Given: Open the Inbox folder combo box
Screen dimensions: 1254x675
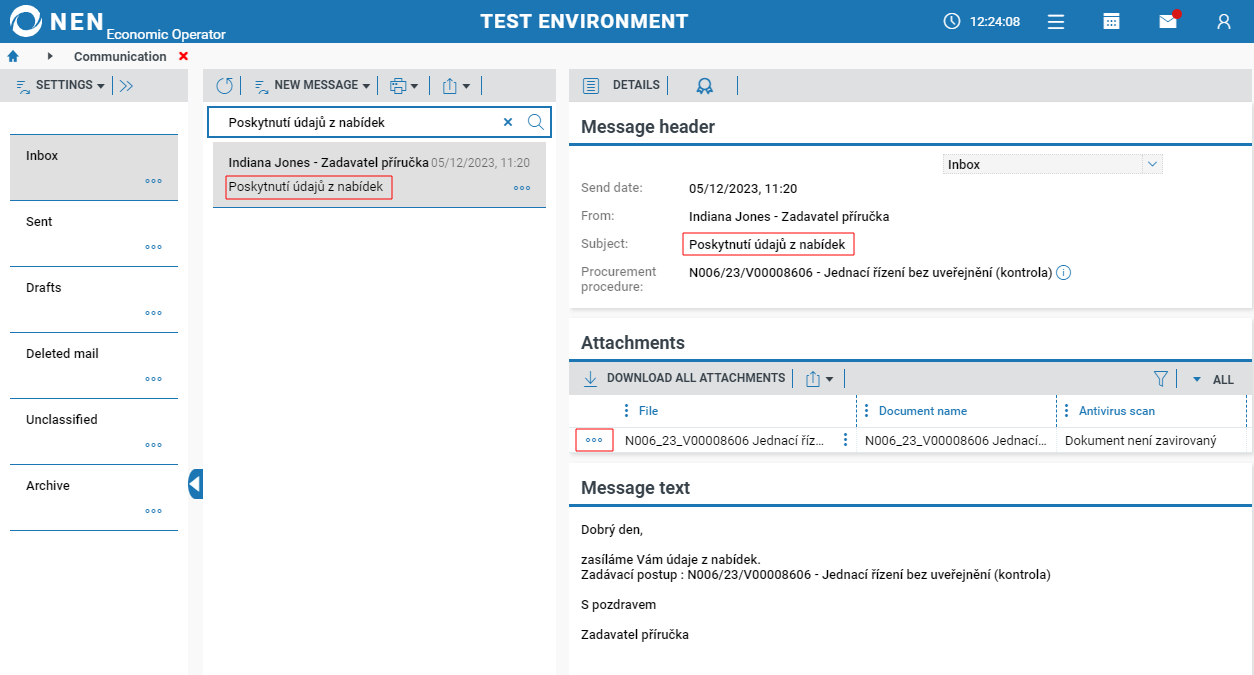Looking at the screenshot, I should pos(1052,164).
